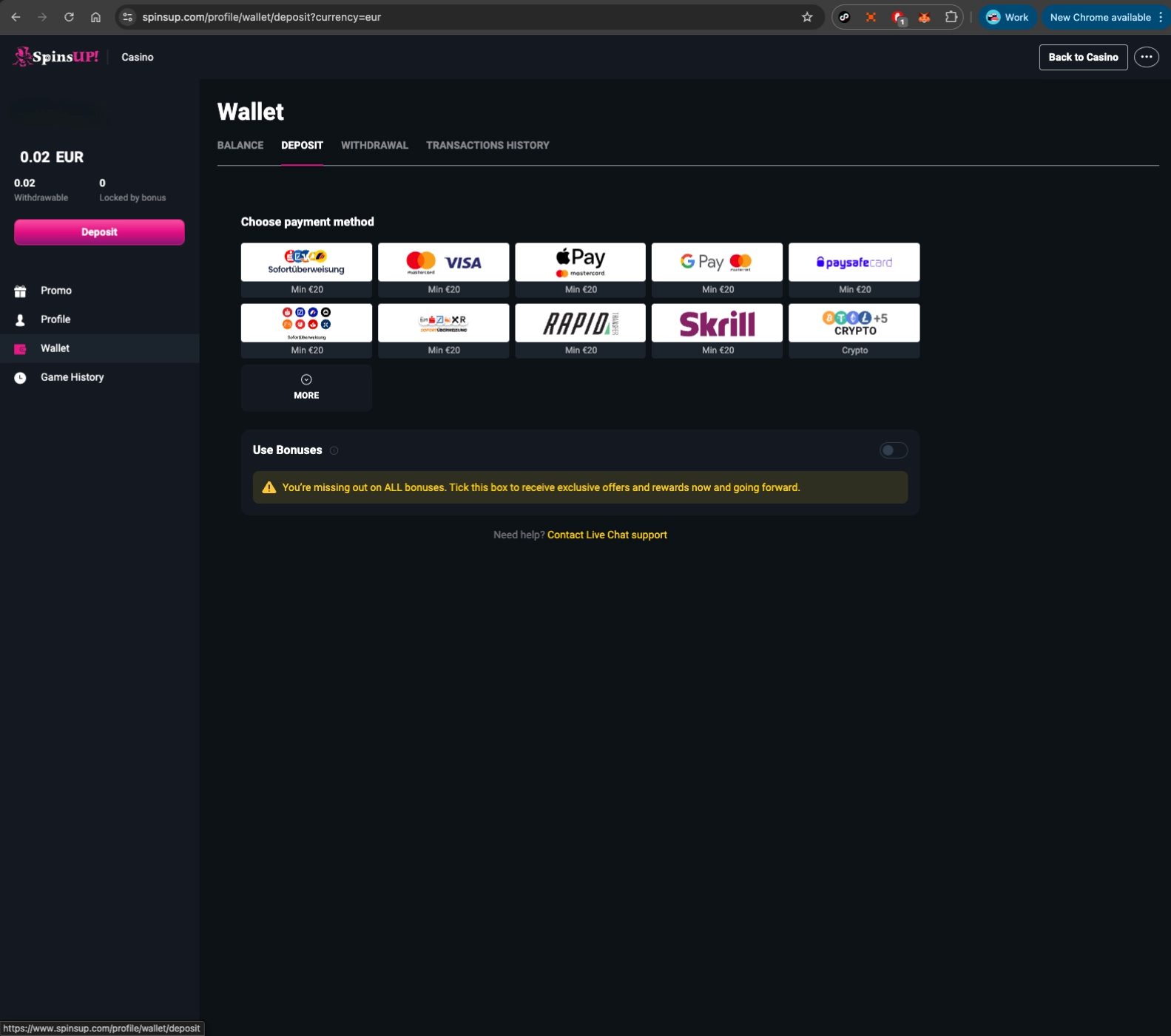Click the site information icon
Screen dimensions: 1171x1036
pos(128,17)
